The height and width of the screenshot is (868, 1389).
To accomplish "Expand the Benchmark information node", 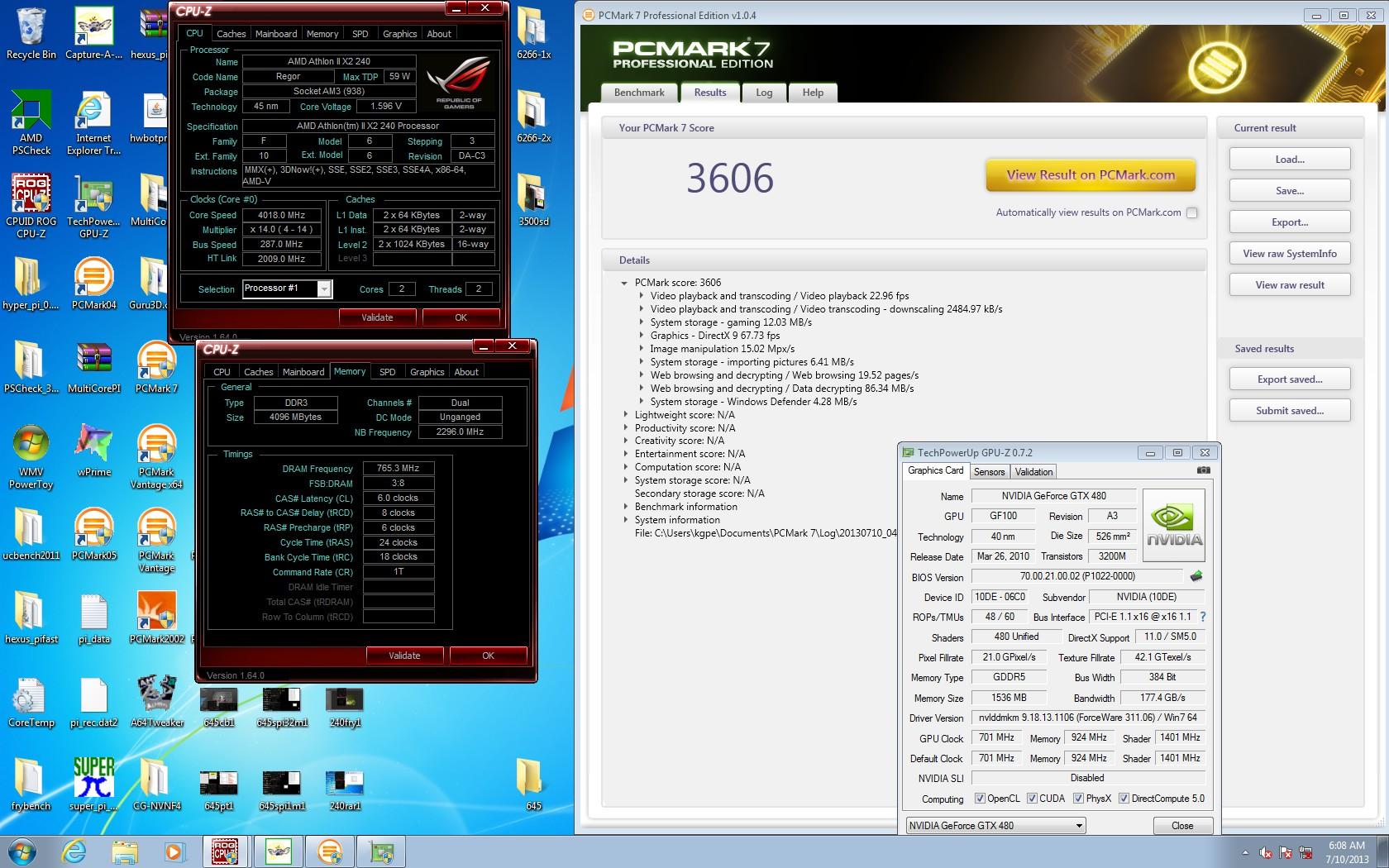I will tap(625, 507).
